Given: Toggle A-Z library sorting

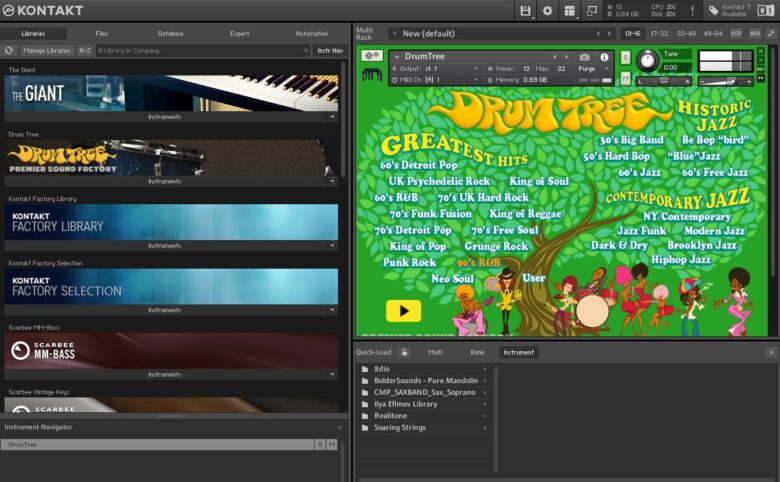Looking at the screenshot, I should tap(85, 50).
